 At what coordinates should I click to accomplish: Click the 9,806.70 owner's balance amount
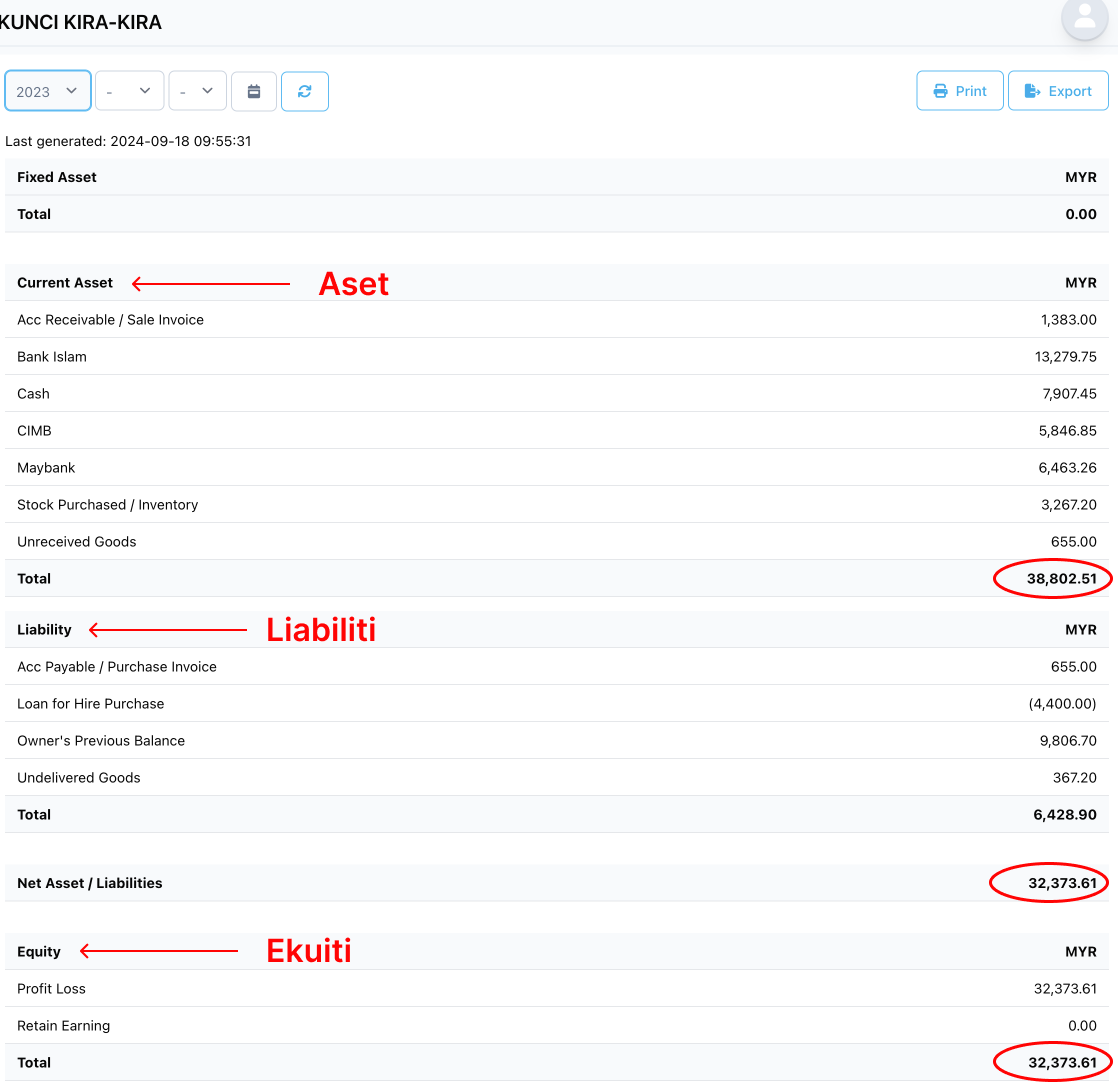(1068, 741)
